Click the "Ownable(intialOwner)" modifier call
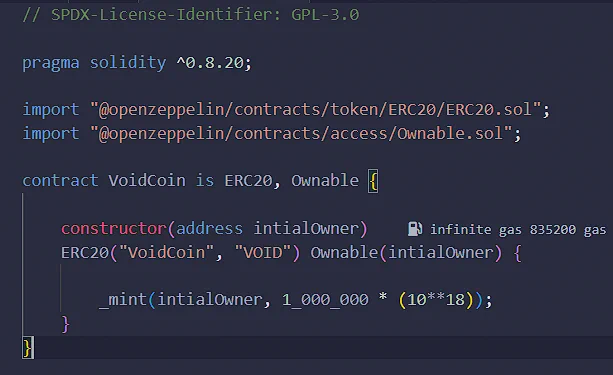Image resolution: width=613 pixels, height=375 pixels. pos(406,253)
